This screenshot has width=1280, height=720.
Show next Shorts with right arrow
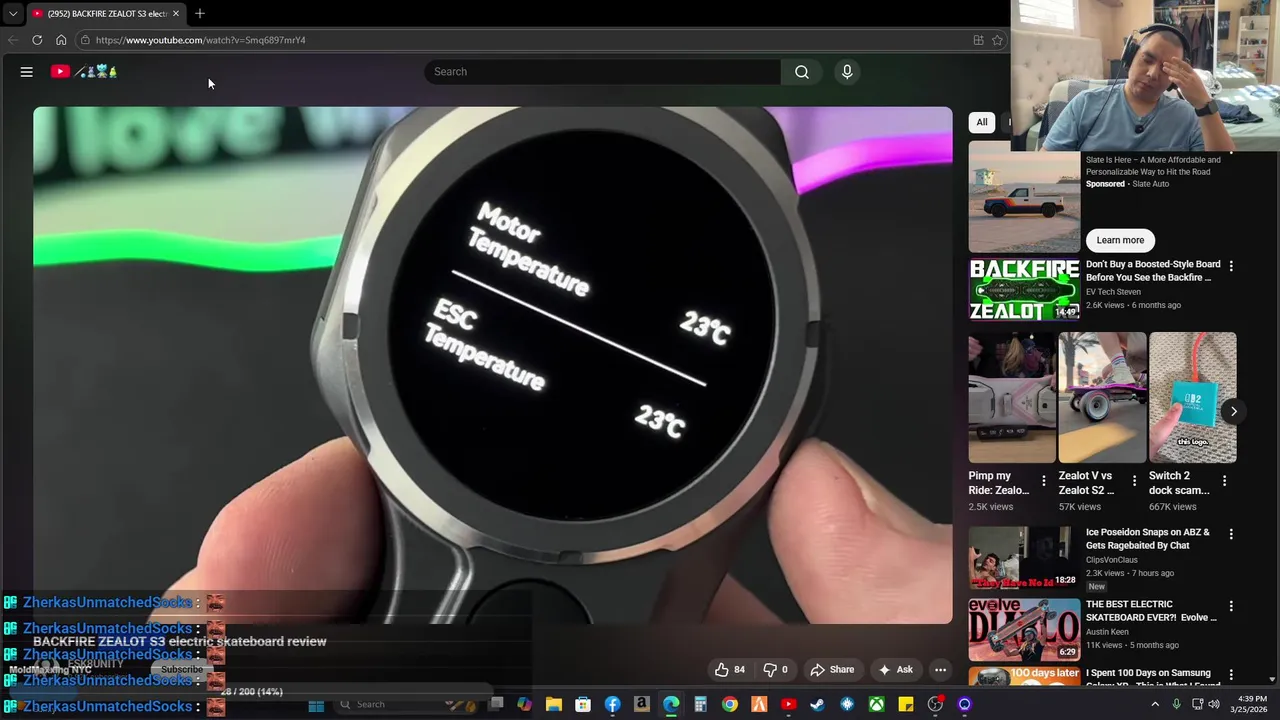tap(1233, 411)
